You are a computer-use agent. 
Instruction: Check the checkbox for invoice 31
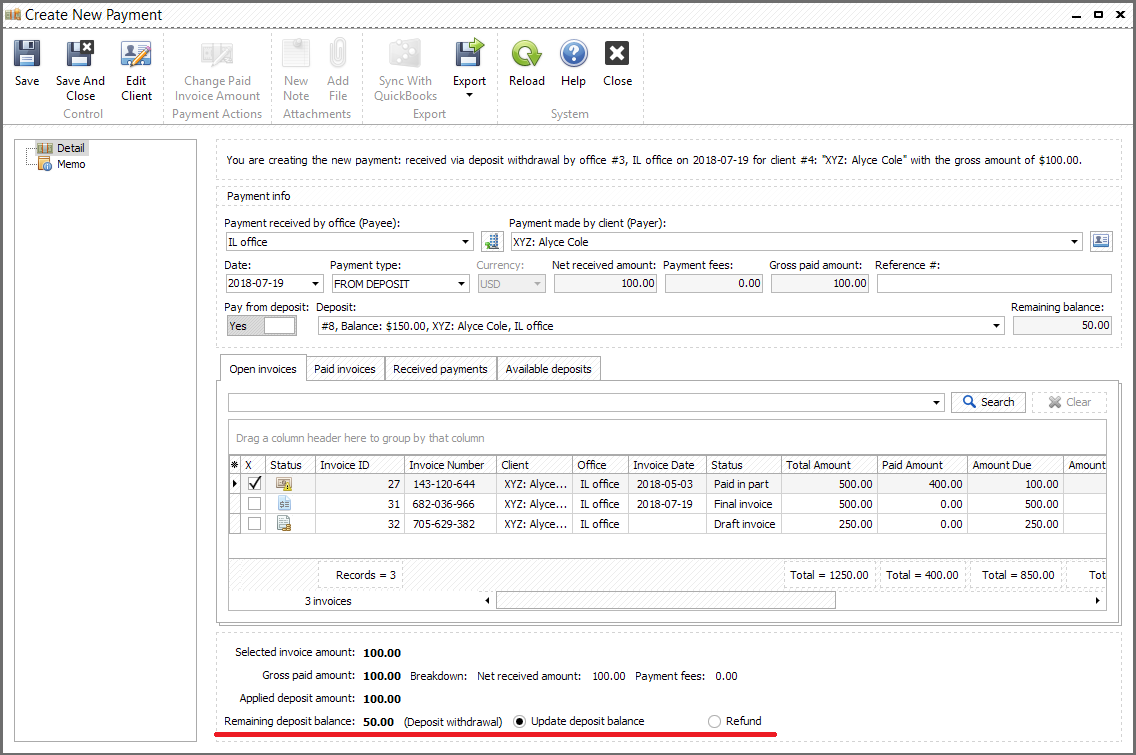254,504
